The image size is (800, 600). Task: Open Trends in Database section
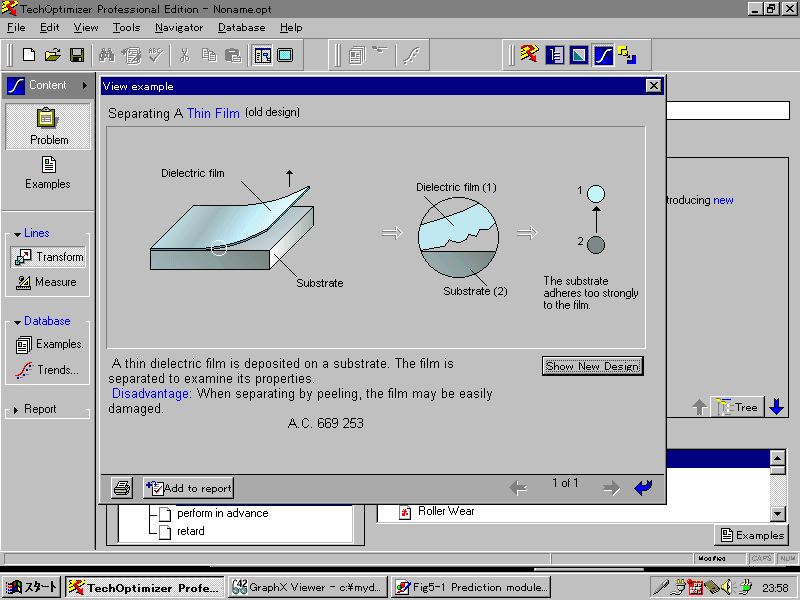(x=47, y=370)
